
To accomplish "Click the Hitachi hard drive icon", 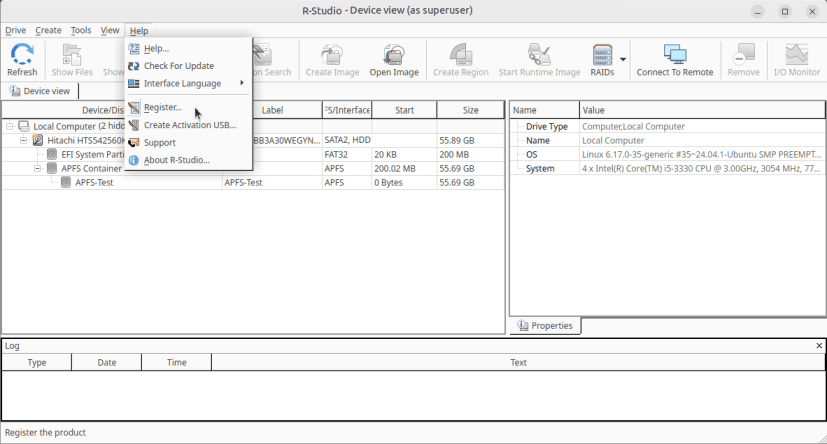I will (x=38, y=140).
